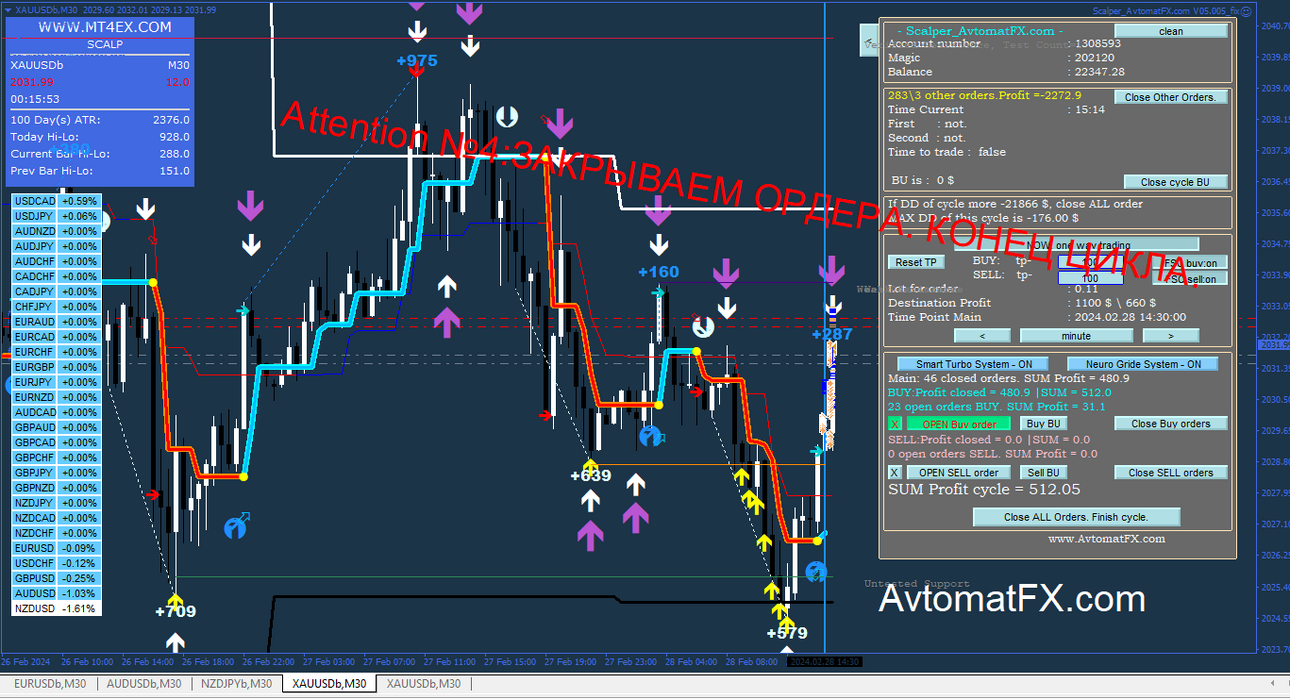Select the USDJPY pair cell
This screenshot has width=1290, height=699.
coord(34,215)
